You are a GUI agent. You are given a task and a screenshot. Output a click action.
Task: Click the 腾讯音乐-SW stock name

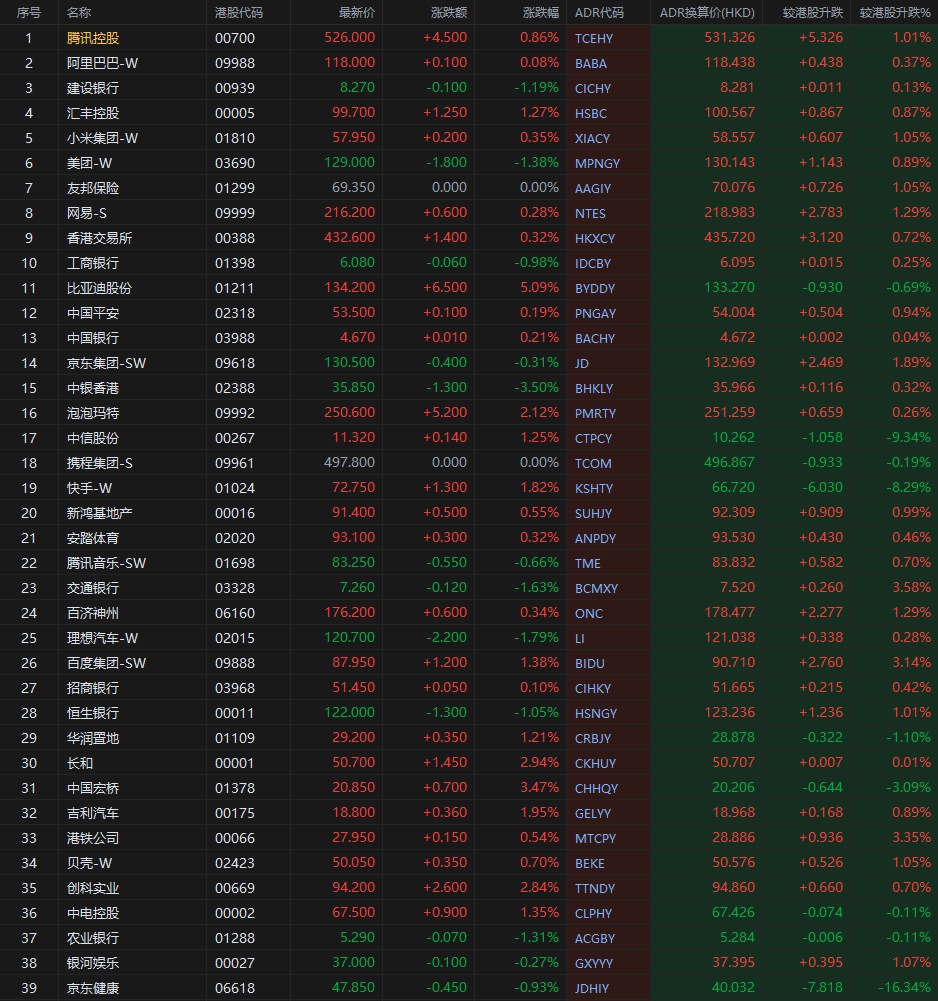106,563
